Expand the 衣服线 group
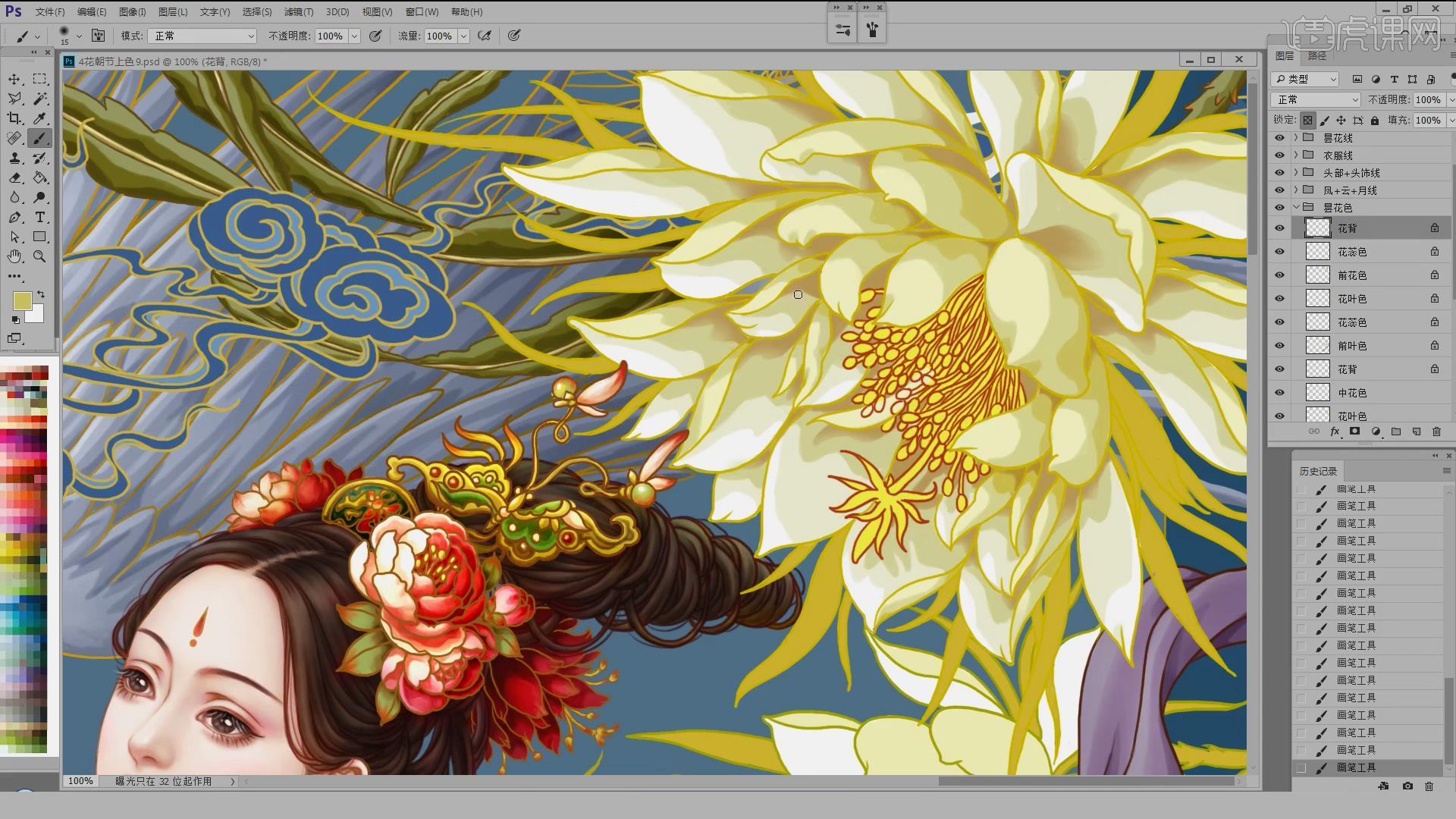Viewport: 1456px width, 819px height. 1296,155
